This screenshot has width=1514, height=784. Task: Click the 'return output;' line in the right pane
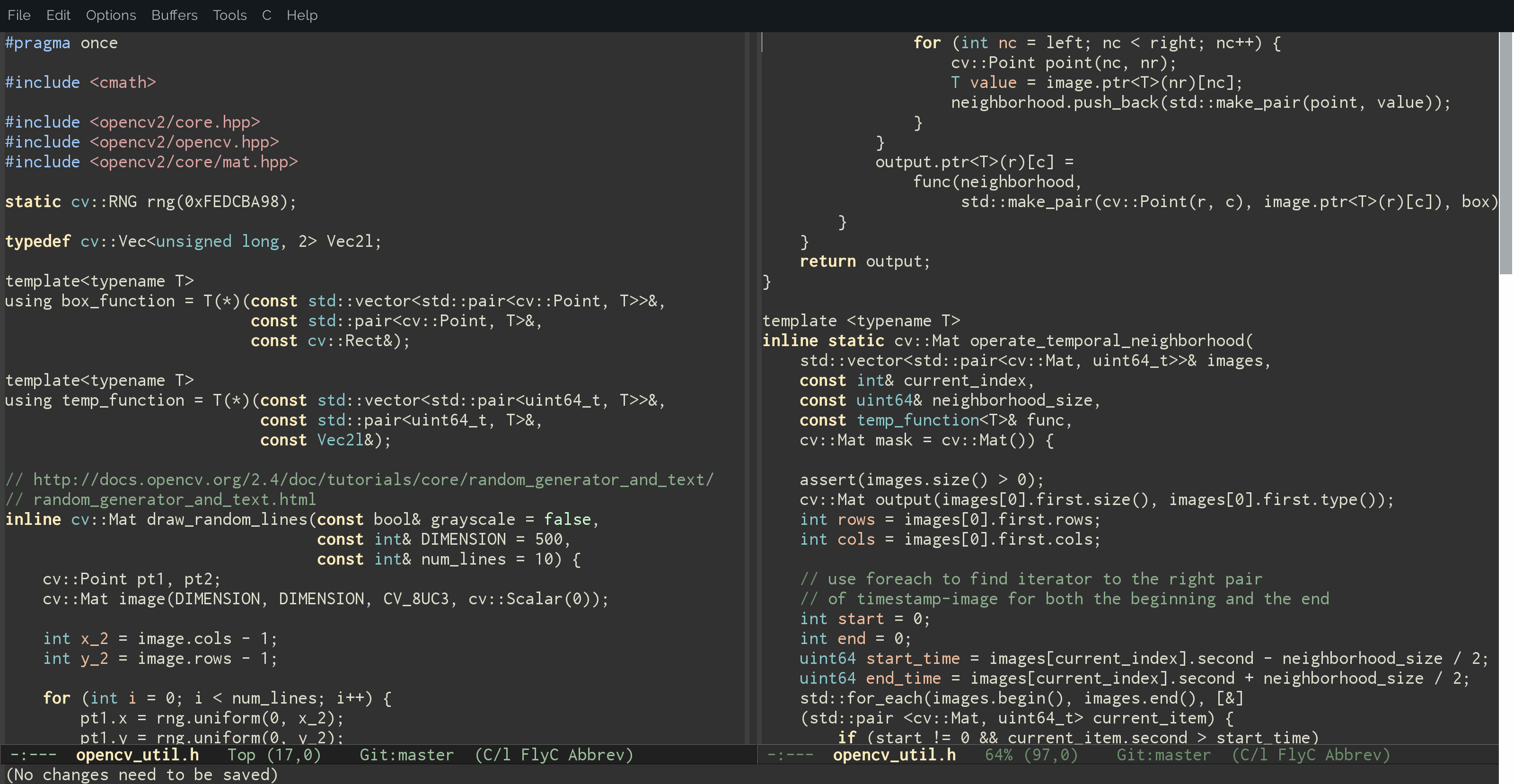point(864,261)
